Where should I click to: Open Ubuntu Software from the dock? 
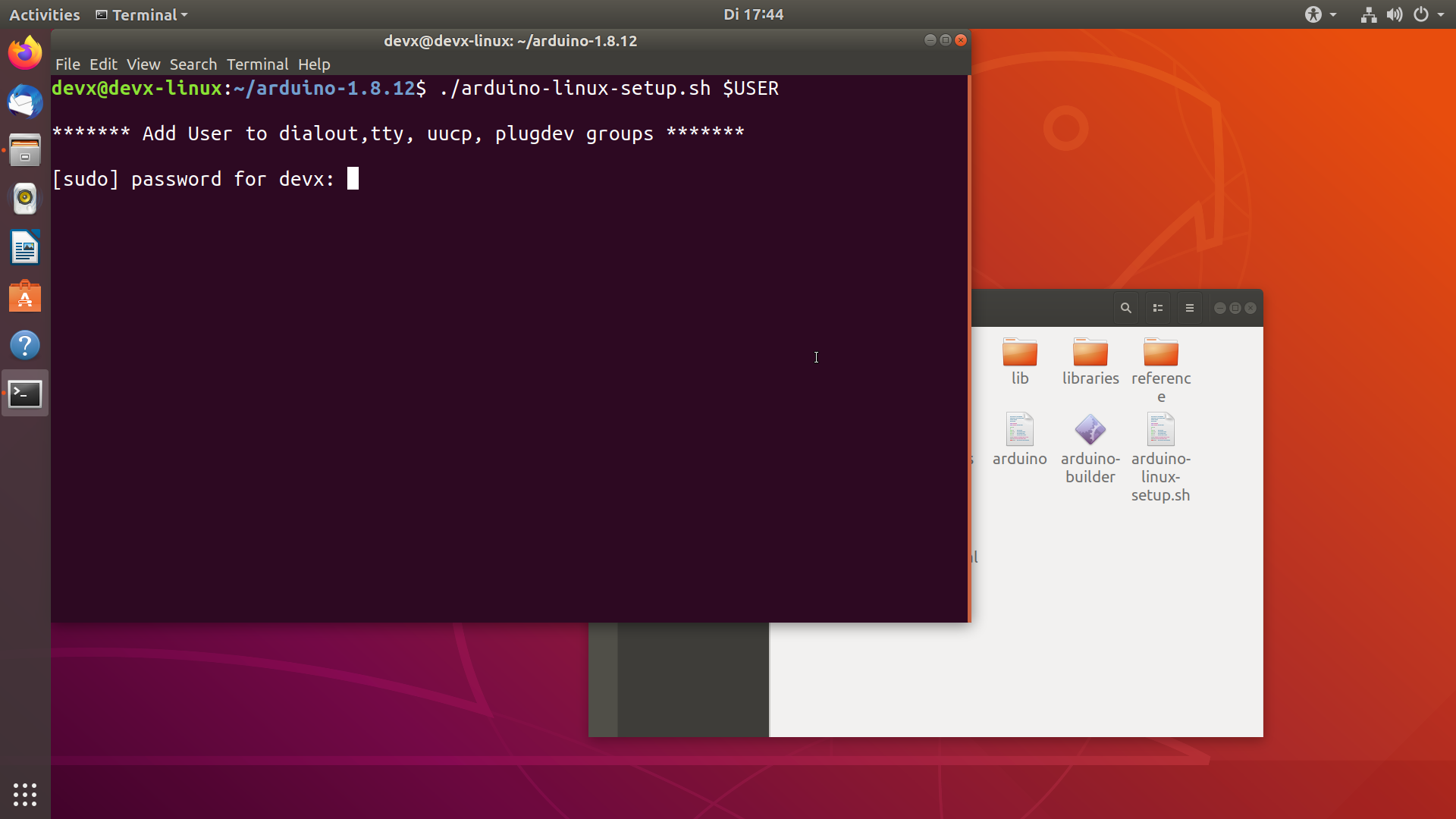(25, 297)
